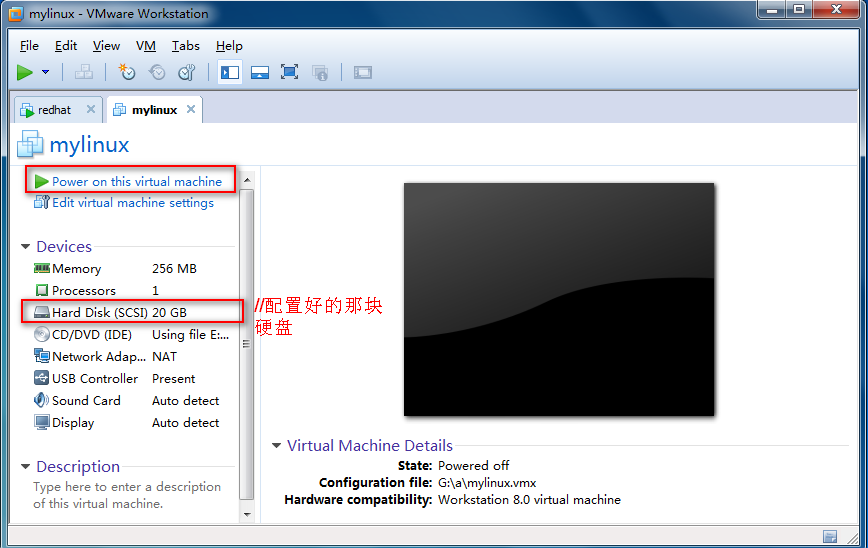
Task: Select the CD/DVD (IDE) device
Action: click(131, 334)
